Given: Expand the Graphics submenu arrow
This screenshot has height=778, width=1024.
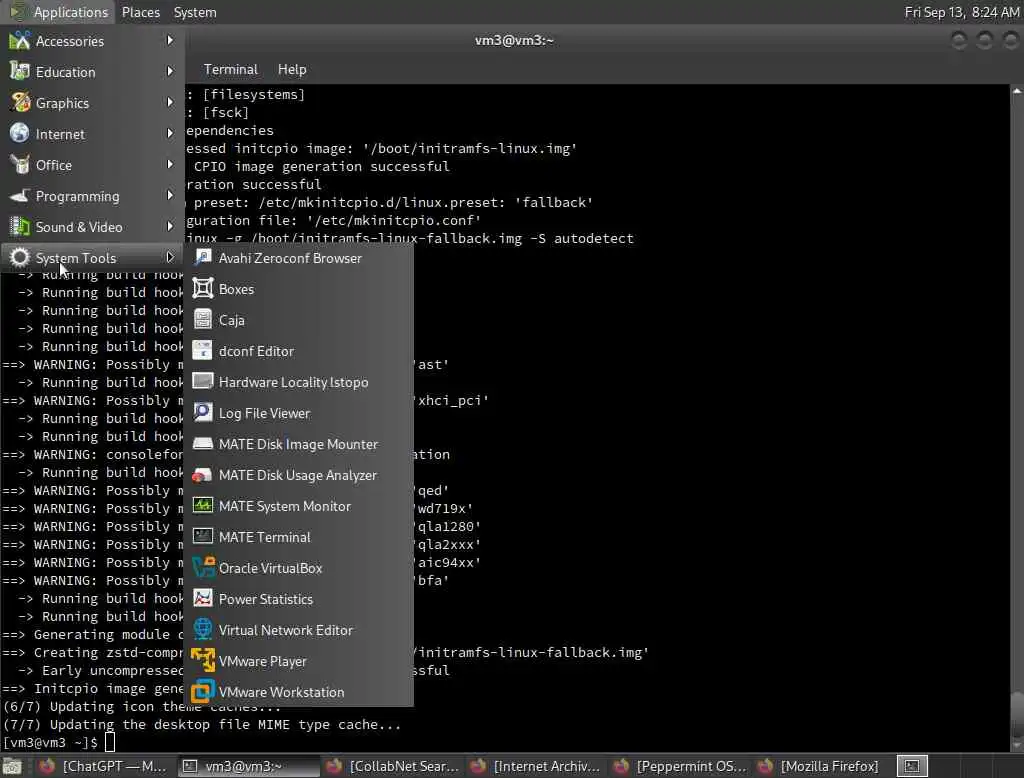Looking at the screenshot, I should [170, 103].
